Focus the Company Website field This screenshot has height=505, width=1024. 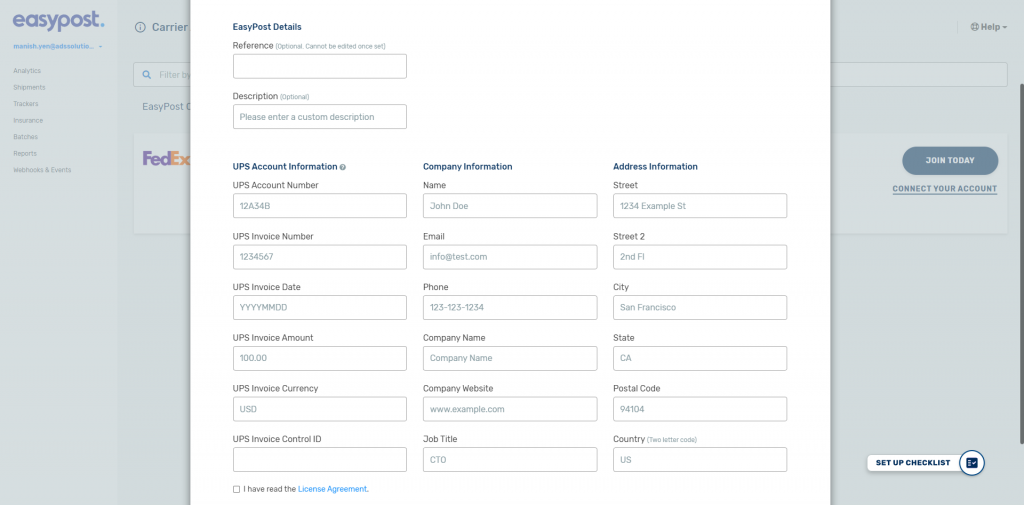pyautogui.click(x=510, y=409)
